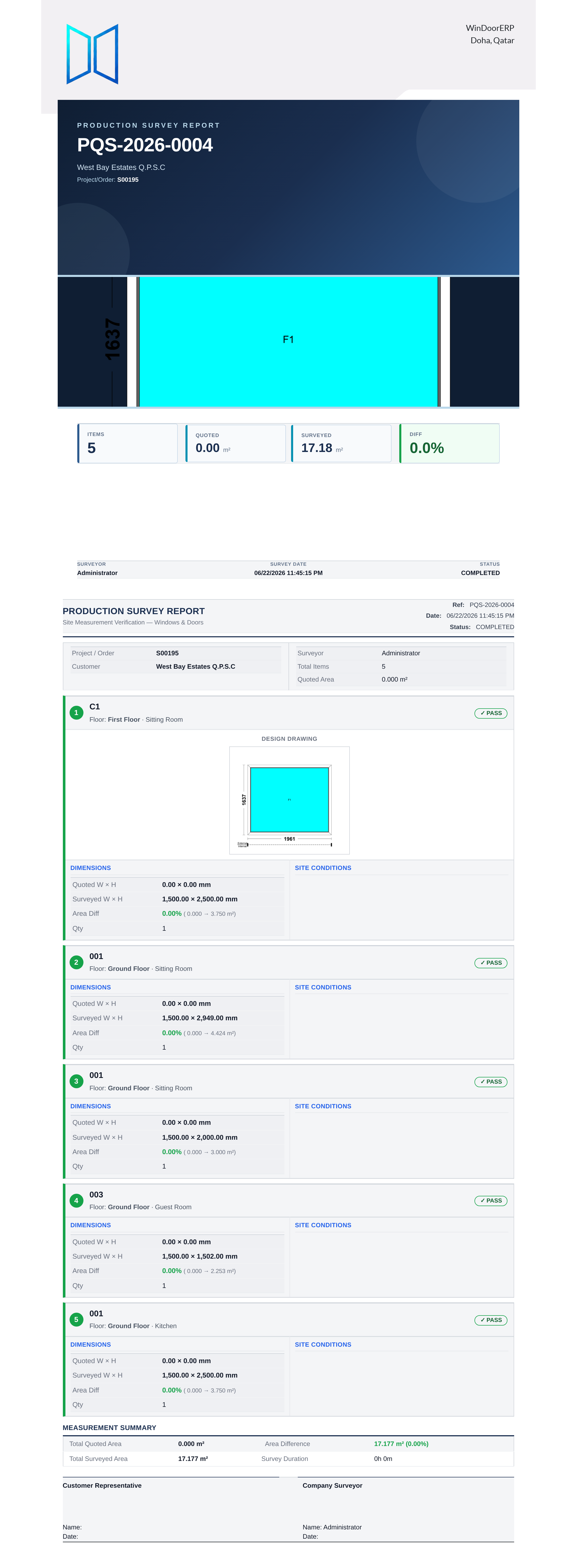Click "Administrator" in the Surveyor table row
The width and height of the screenshot is (577, 1568).
click(x=401, y=653)
